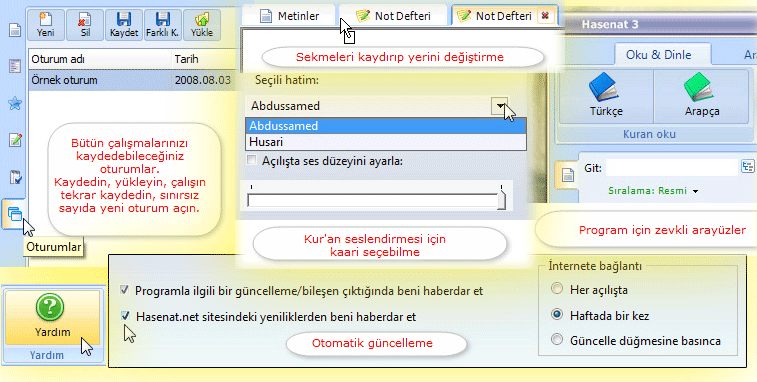Open the notepad pencil sidebar icon
The height and width of the screenshot is (382, 757).
click(15, 140)
